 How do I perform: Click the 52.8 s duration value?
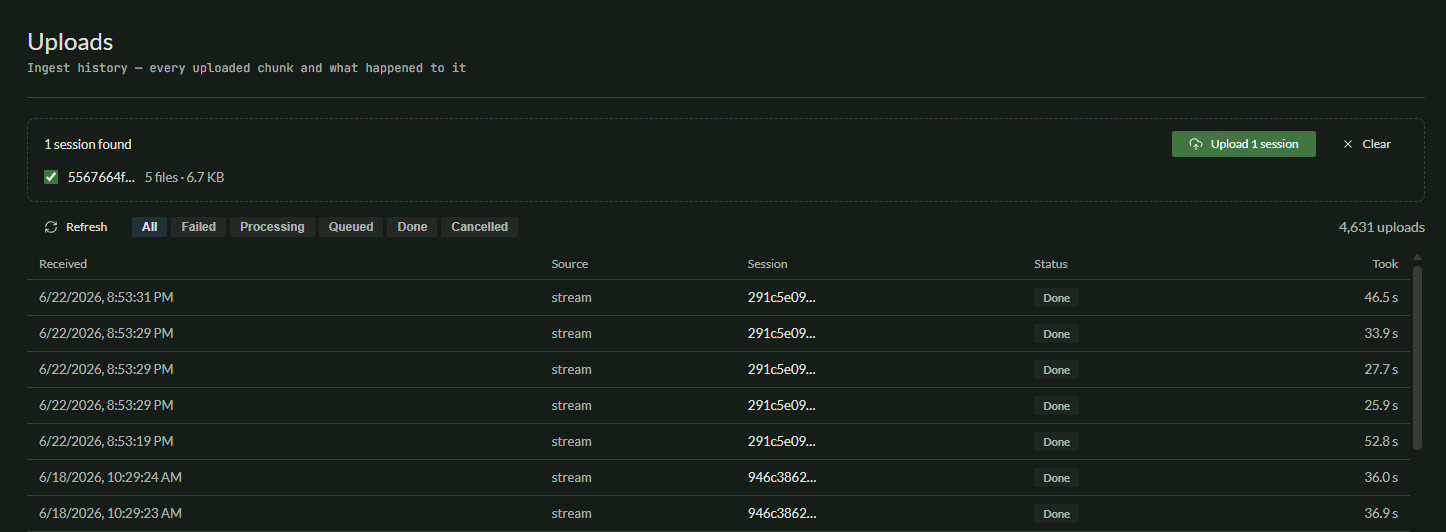click(x=1381, y=441)
